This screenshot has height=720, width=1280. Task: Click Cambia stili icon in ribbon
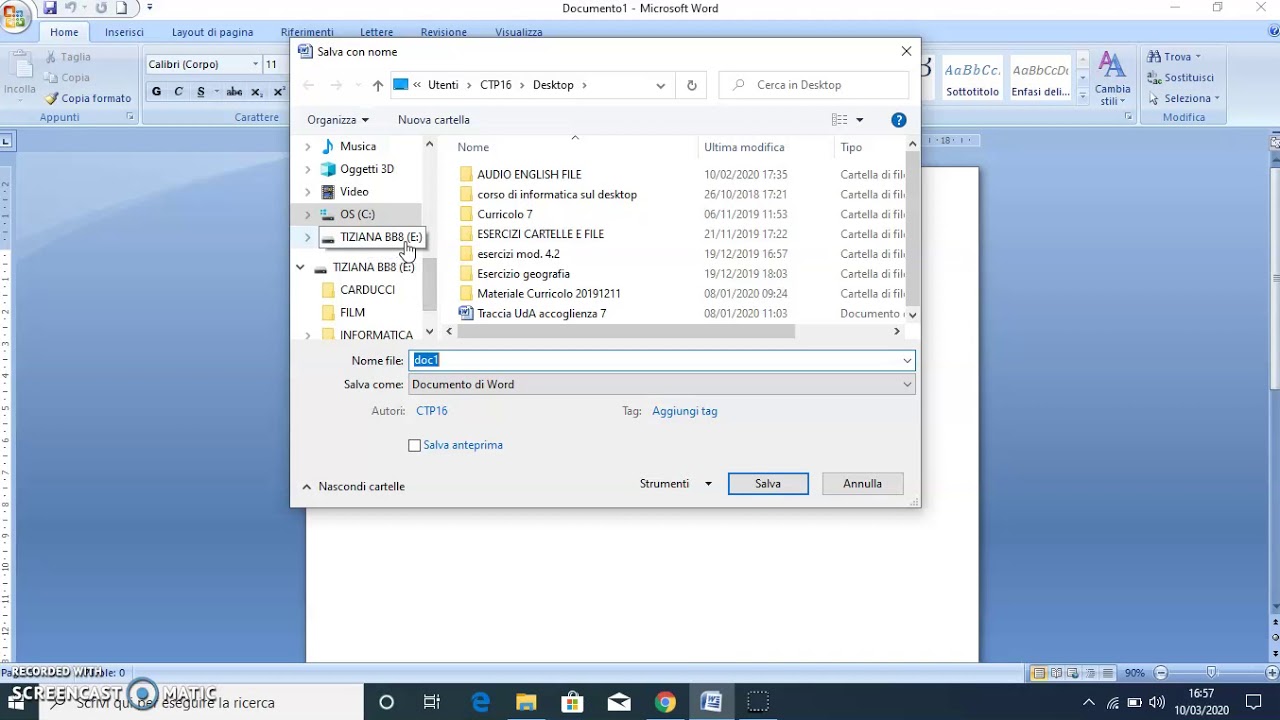(x=1112, y=78)
